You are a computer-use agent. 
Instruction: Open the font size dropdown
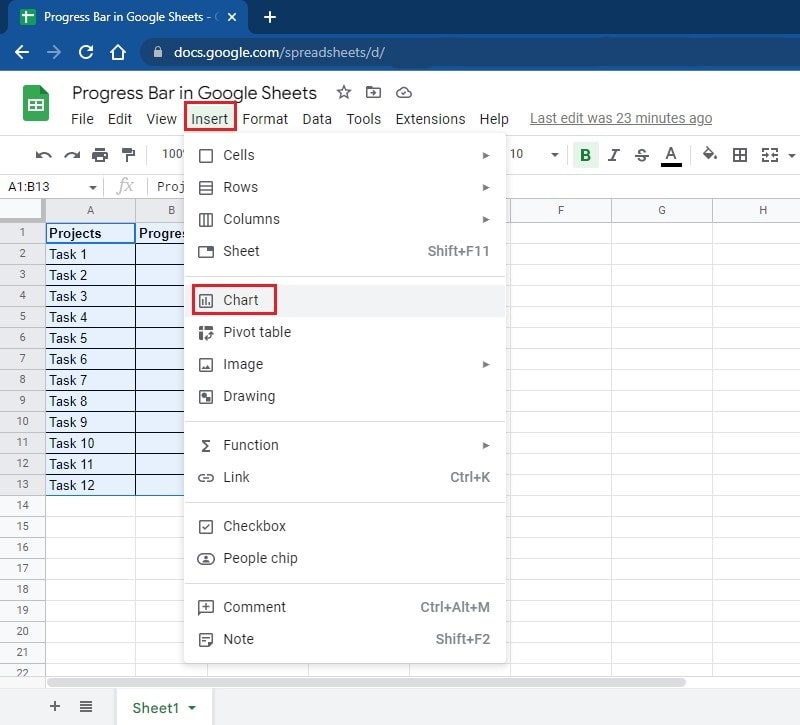pos(530,155)
